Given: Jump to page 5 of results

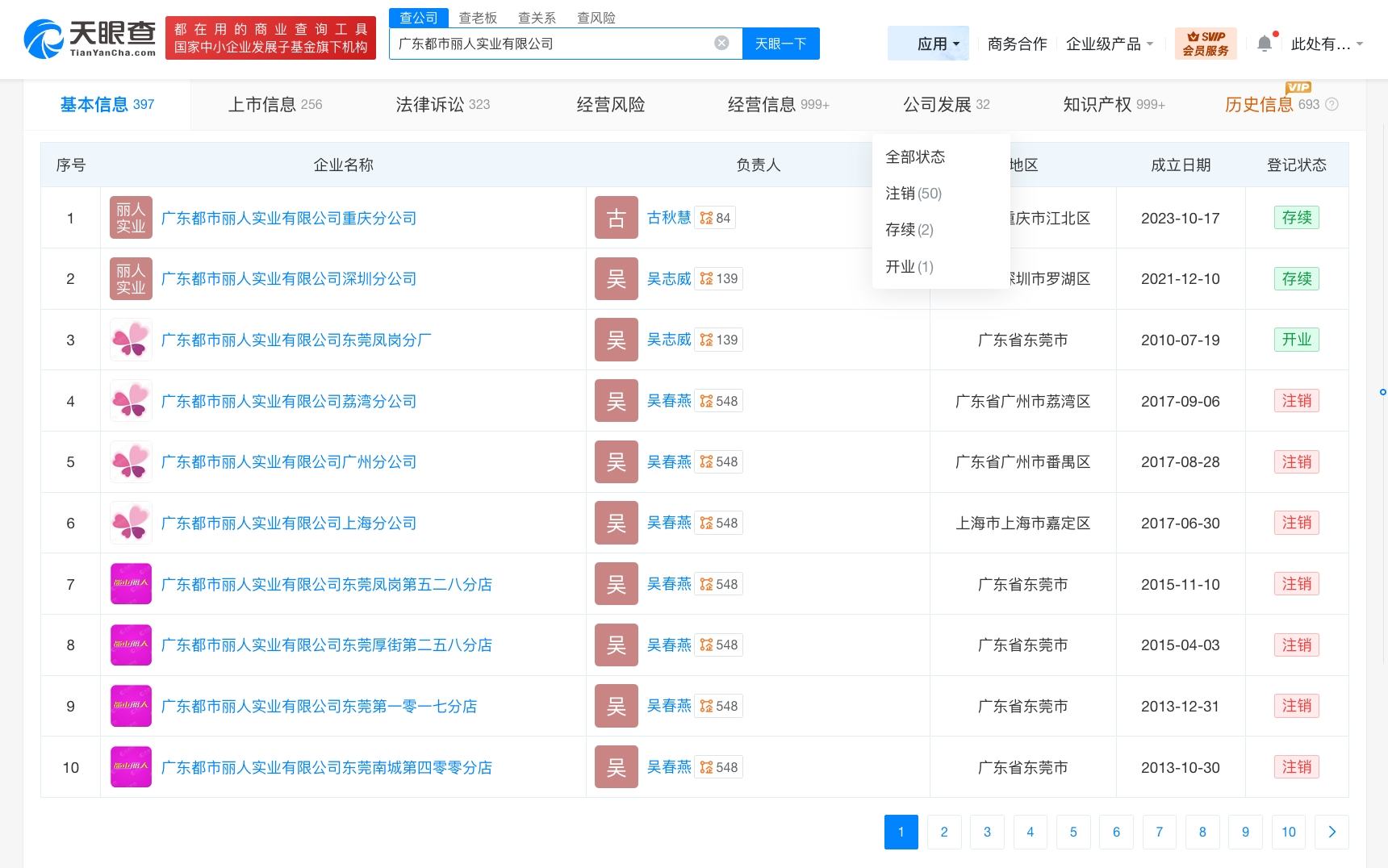Looking at the screenshot, I should (x=1073, y=832).
